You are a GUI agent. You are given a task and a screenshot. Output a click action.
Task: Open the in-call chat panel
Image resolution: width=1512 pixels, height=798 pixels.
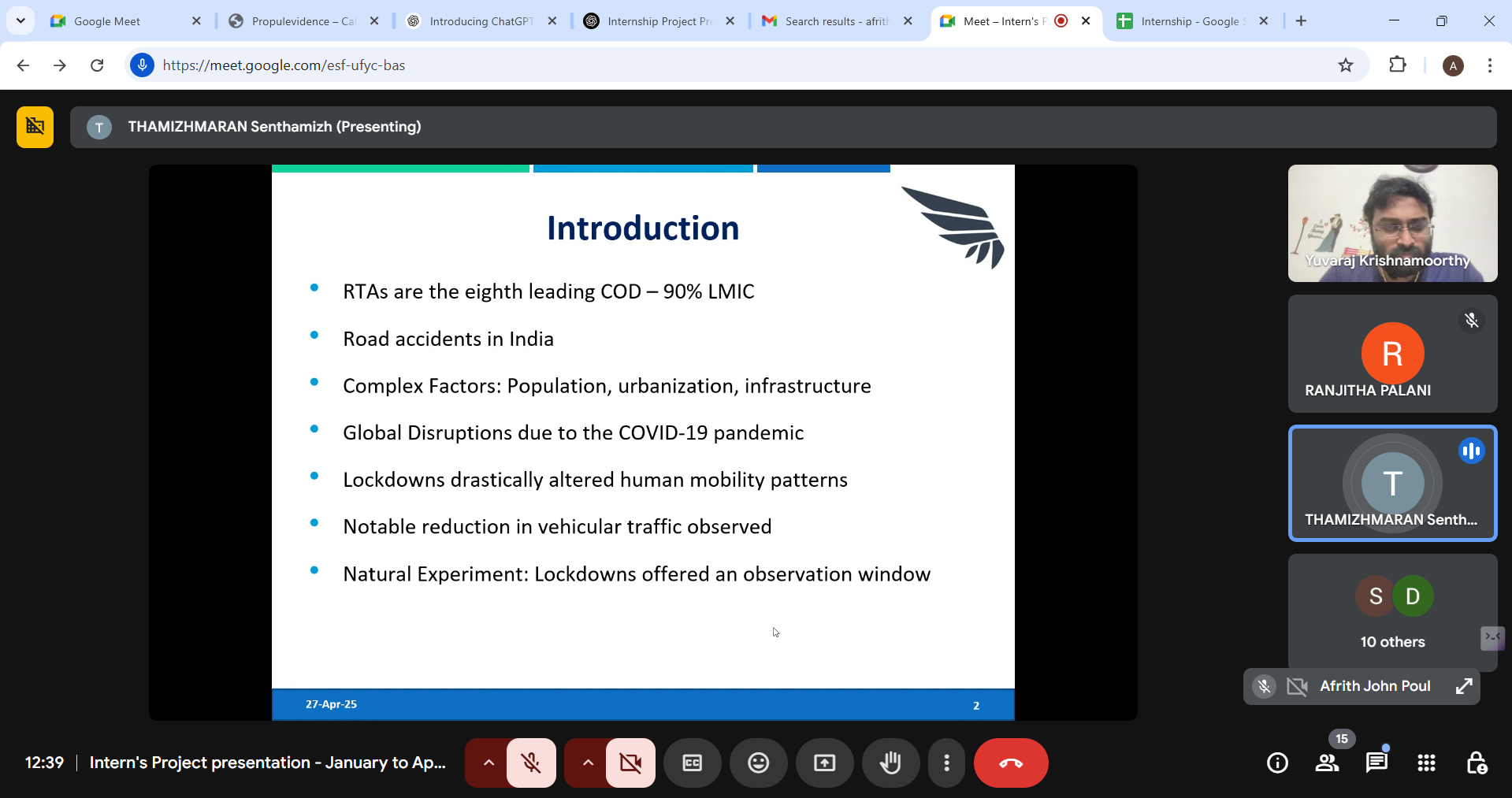(x=1376, y=763)
